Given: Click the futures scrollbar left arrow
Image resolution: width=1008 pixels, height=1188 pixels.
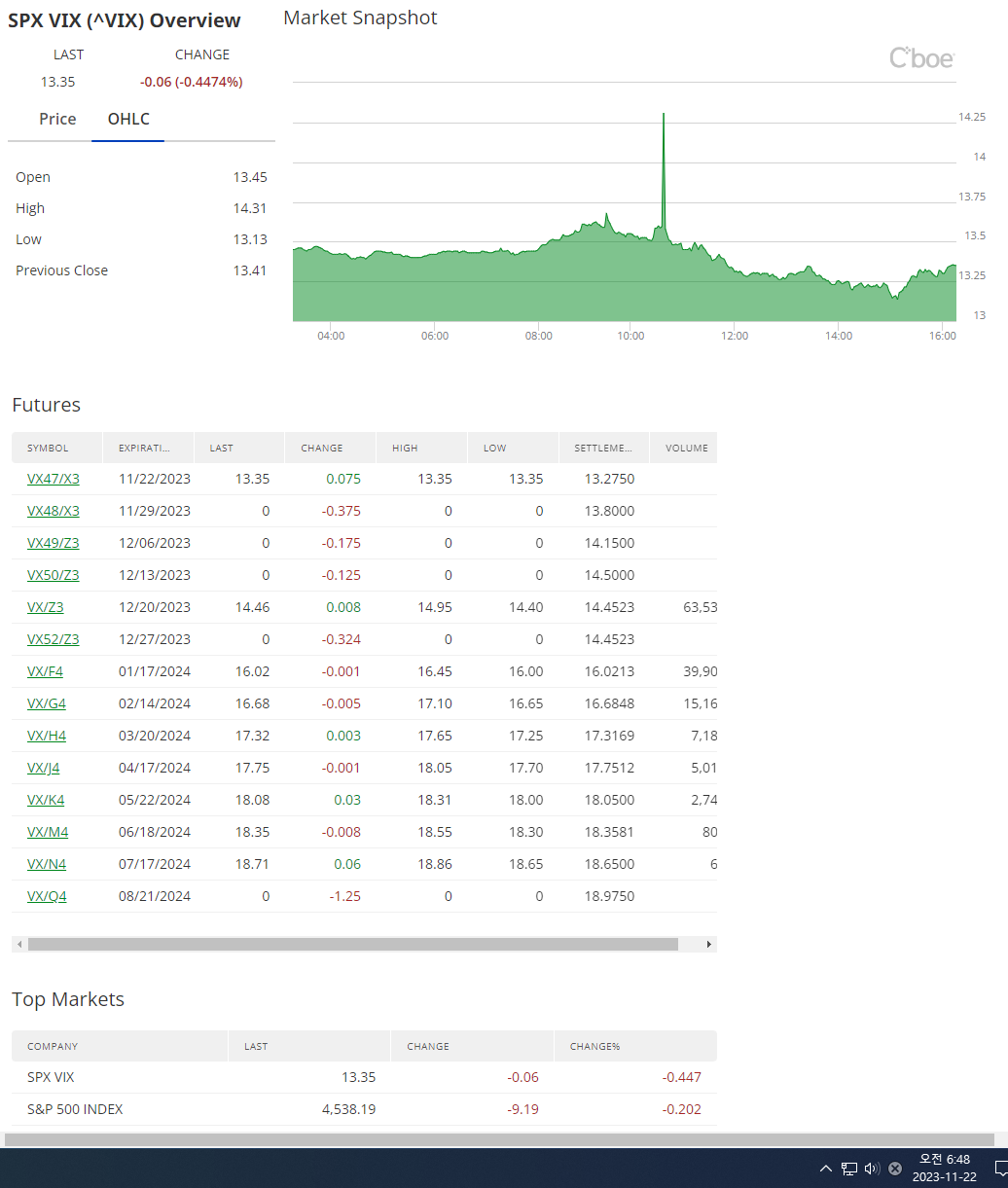Looking at the screenshot, I should (x=18, y=944).
